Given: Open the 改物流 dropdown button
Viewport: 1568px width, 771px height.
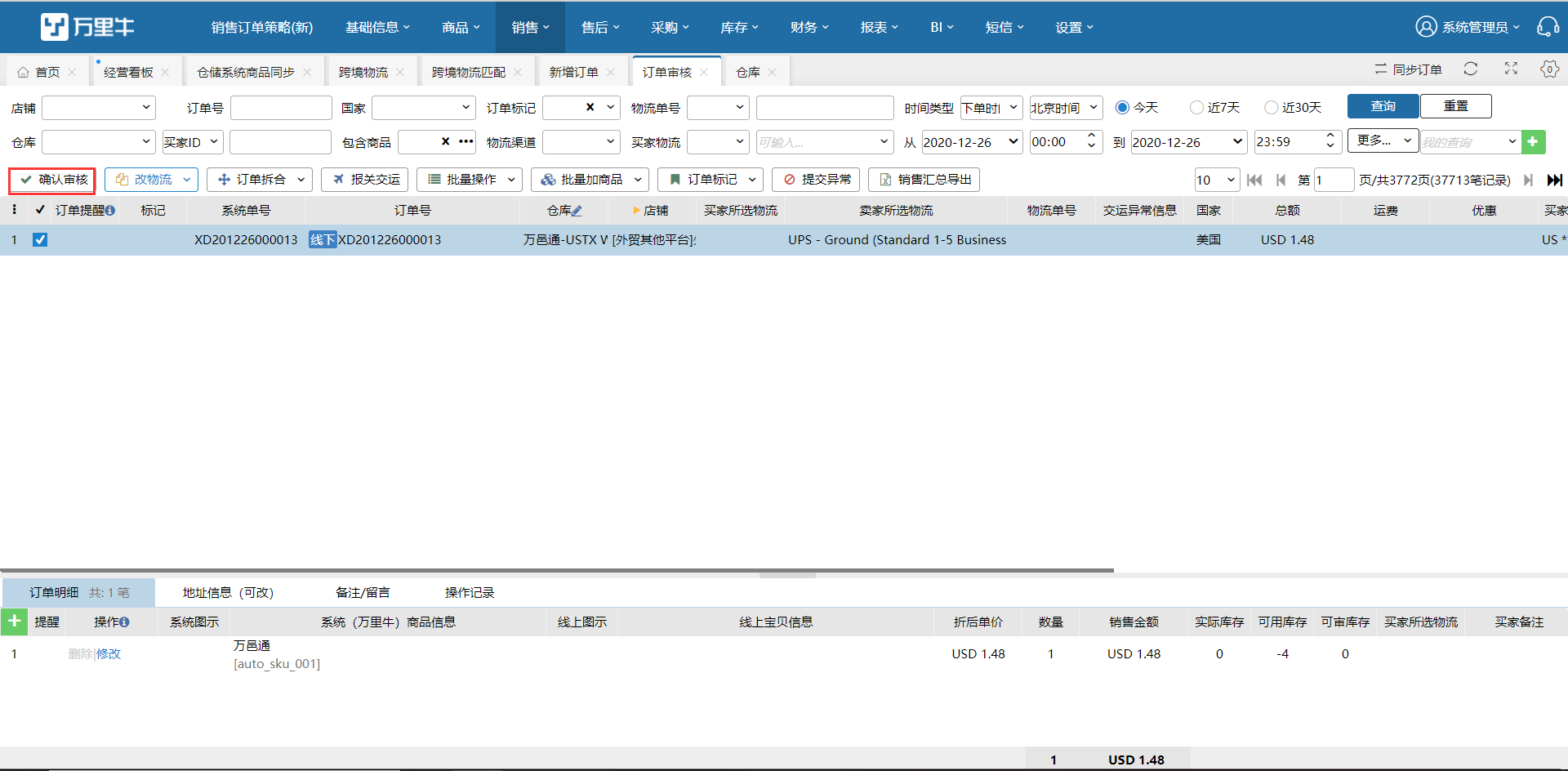Looking at the screenshot, I should (152, 179).
